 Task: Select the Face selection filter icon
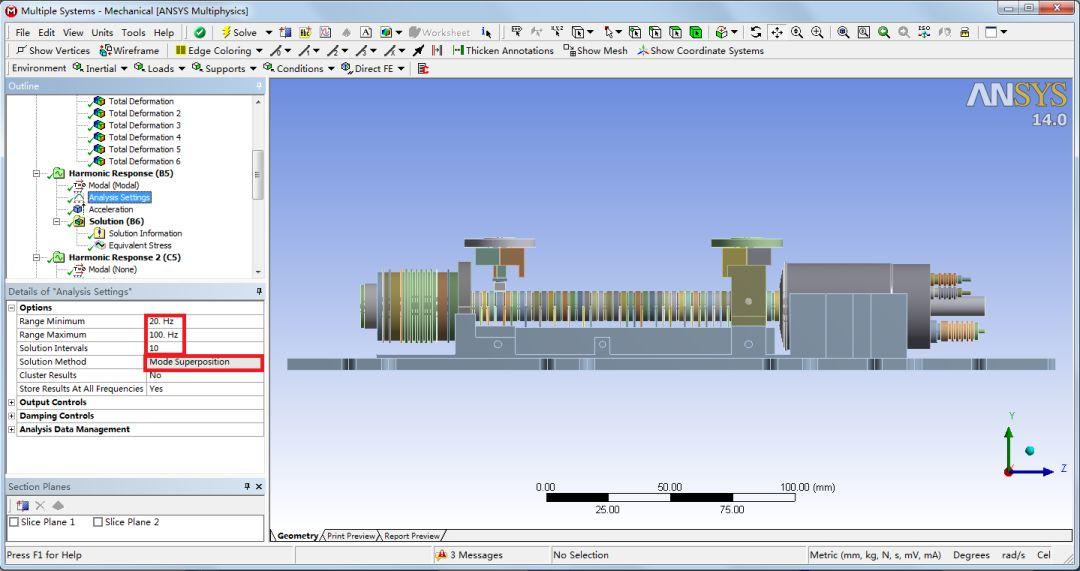tap(676, 32)
